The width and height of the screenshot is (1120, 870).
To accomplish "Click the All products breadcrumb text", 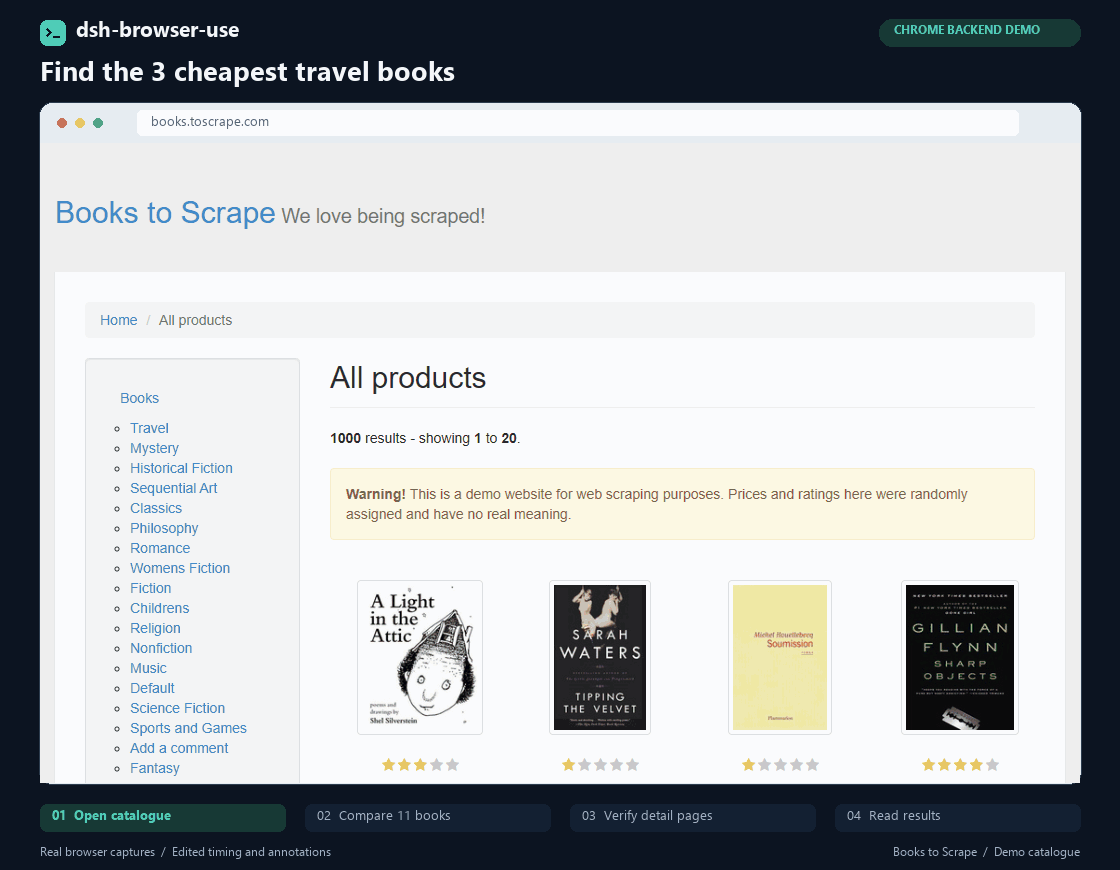I will click(195, 320).
